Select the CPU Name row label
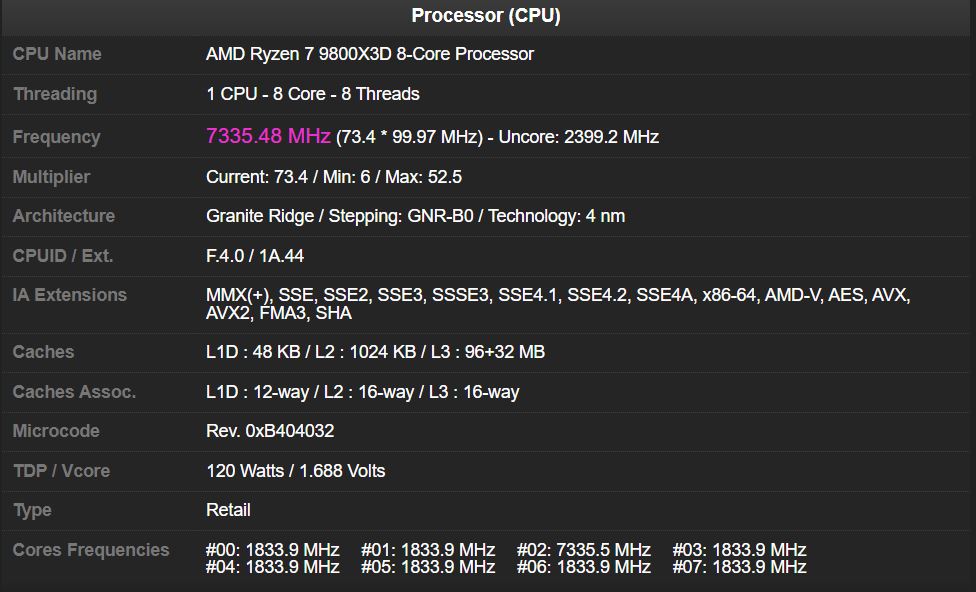Screen dimensions: 976x592 click(x=55, y=54)
